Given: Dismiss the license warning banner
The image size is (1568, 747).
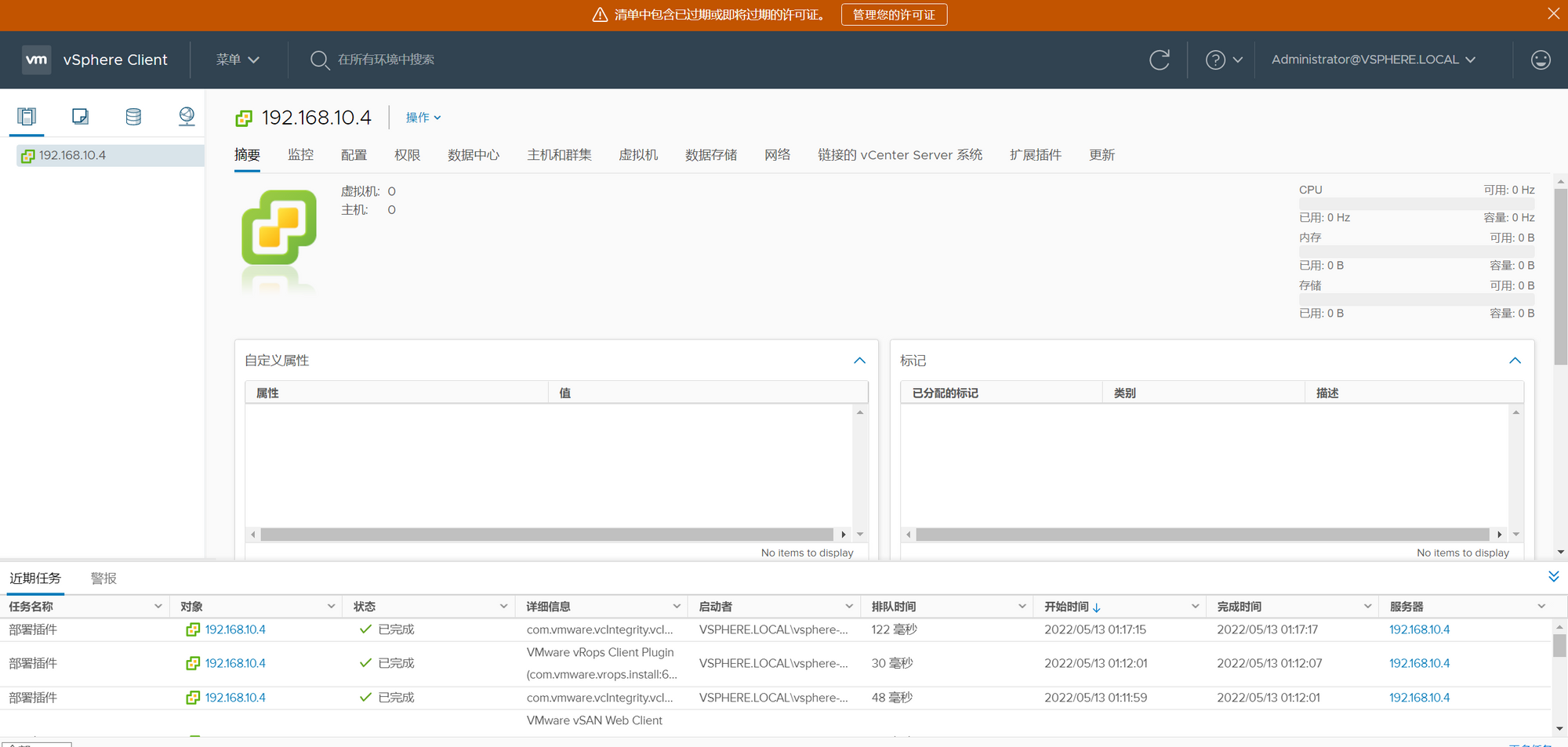Looking at the screenshot, I should 1553,14.
